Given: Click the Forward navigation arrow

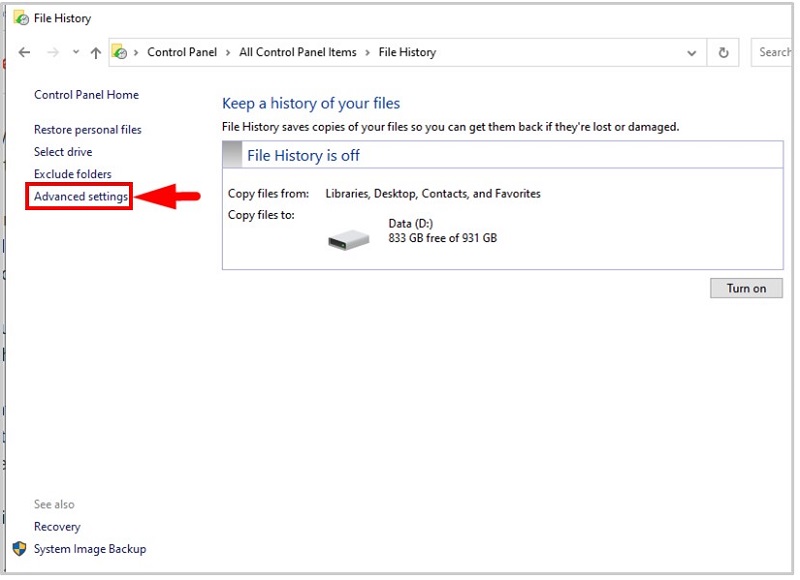Looking at the screenshot, I should tap(53, 52).
